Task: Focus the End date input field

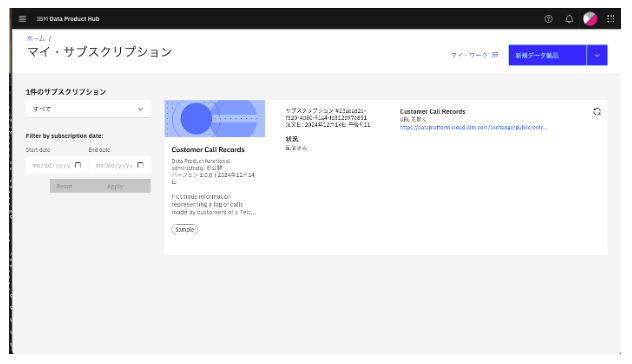Action: tap(120, 165)
